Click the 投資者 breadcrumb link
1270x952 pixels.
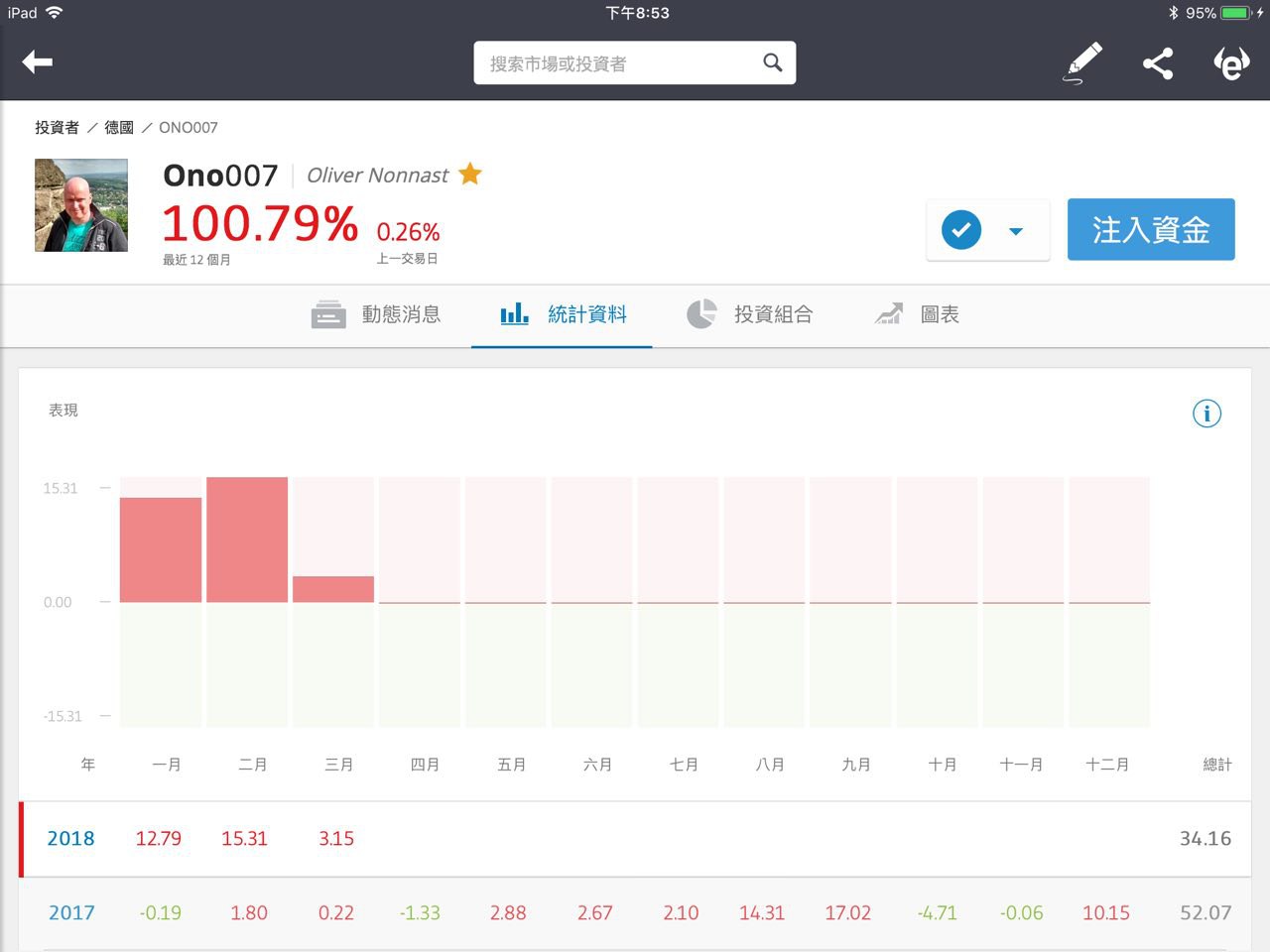(57, 127)
